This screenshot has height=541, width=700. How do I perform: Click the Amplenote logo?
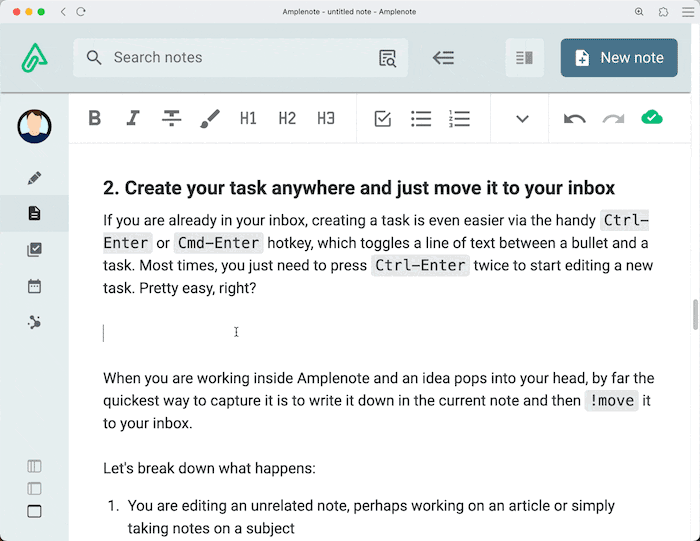coord(34,58)
